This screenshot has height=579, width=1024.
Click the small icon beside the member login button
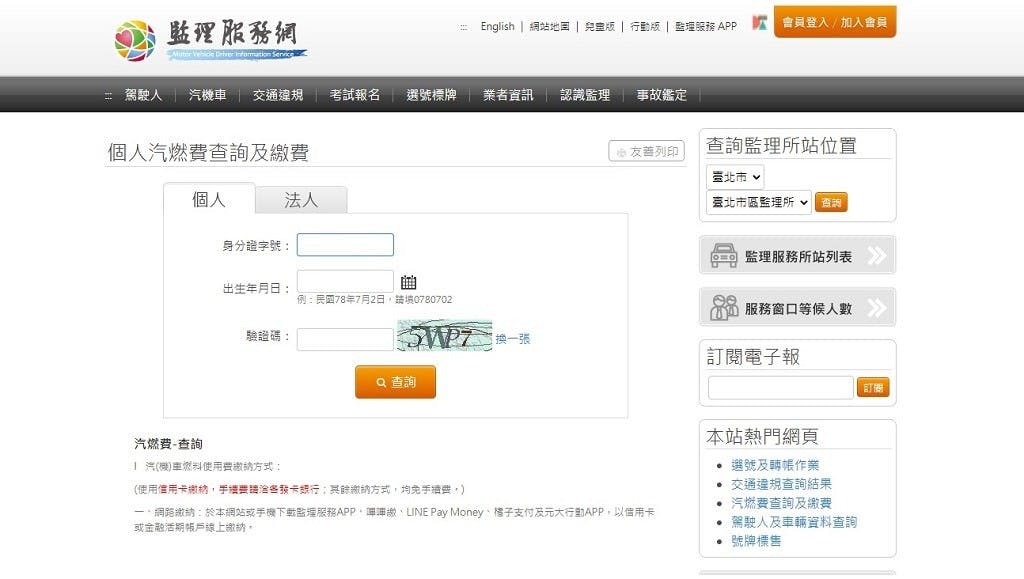point(759,23)
